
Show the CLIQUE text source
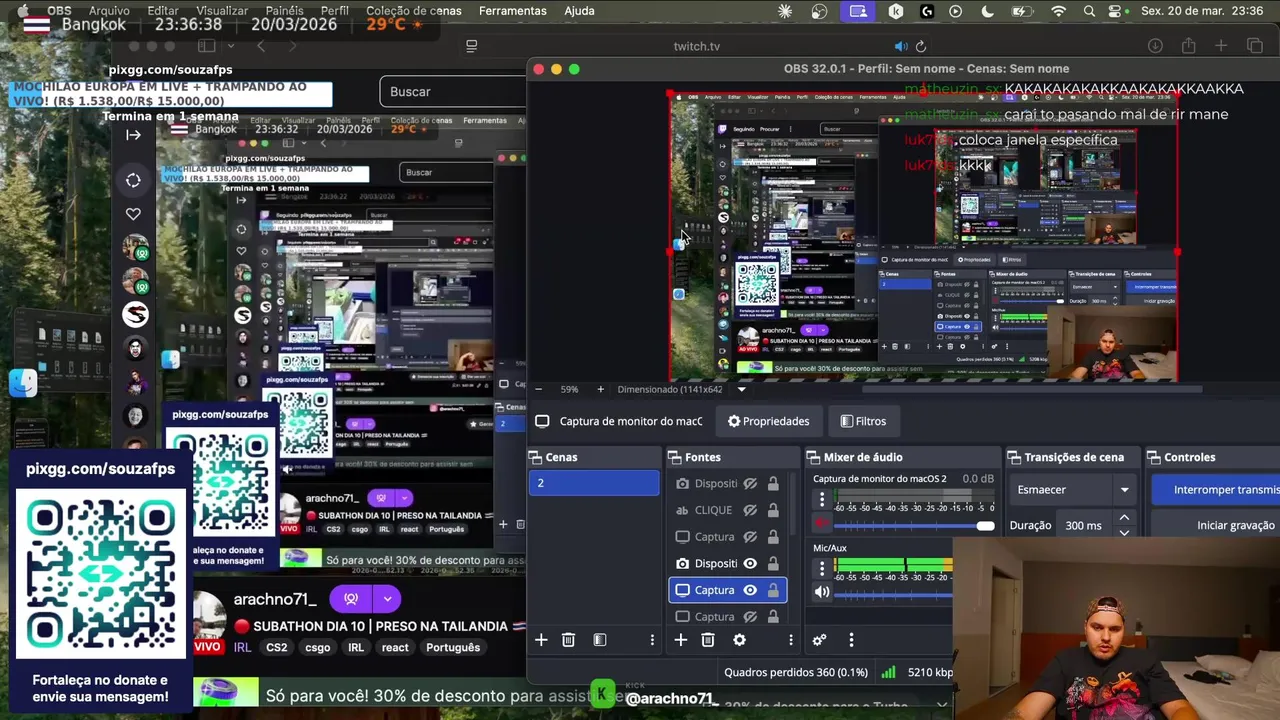750,510
